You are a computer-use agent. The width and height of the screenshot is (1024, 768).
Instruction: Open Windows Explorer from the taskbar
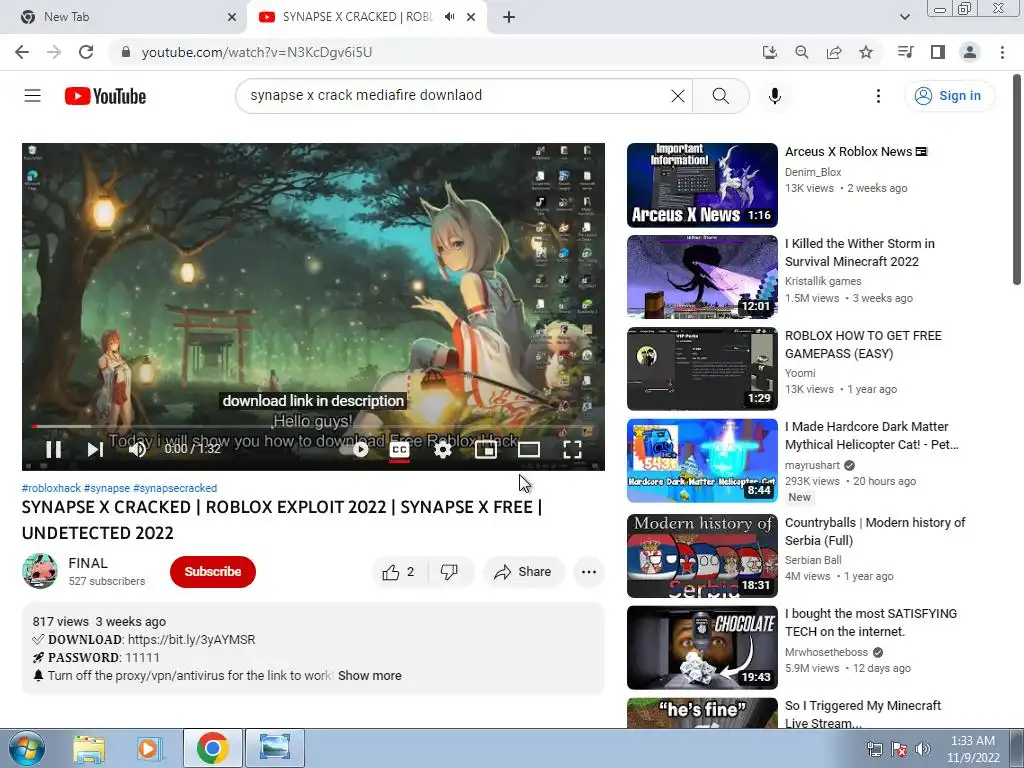click(x=89, y=748)
